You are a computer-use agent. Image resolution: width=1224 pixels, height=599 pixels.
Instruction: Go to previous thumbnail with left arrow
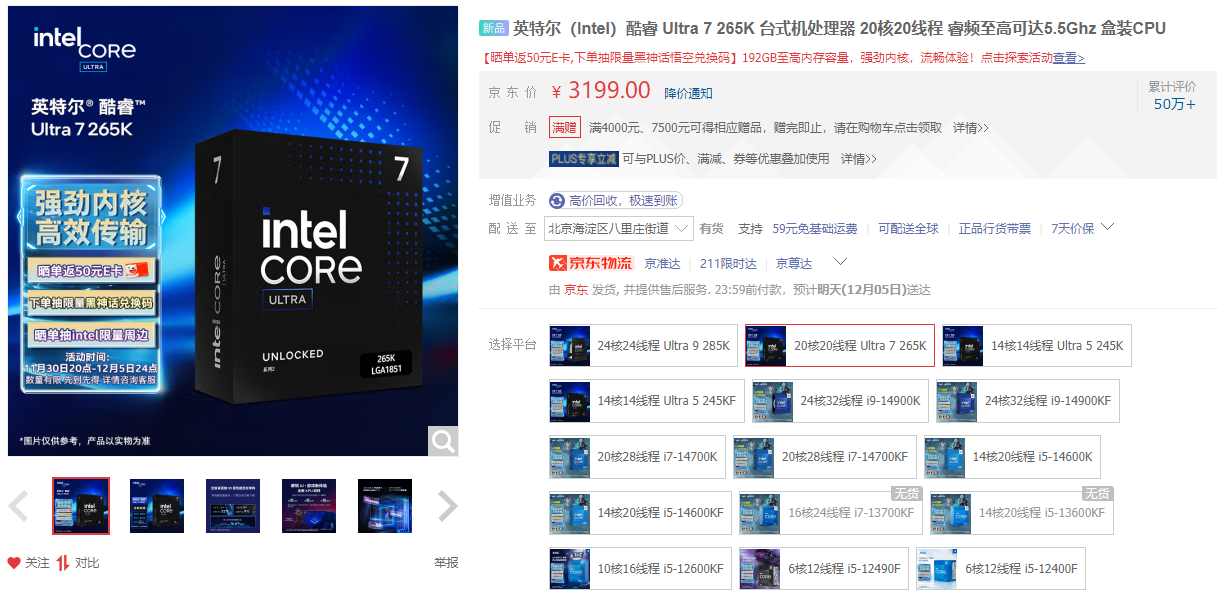[18, 507]
